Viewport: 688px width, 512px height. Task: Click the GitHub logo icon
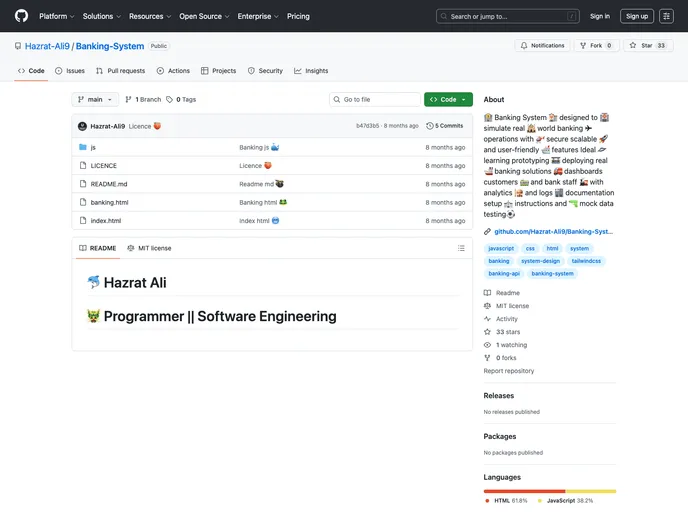tap(21, 16)
